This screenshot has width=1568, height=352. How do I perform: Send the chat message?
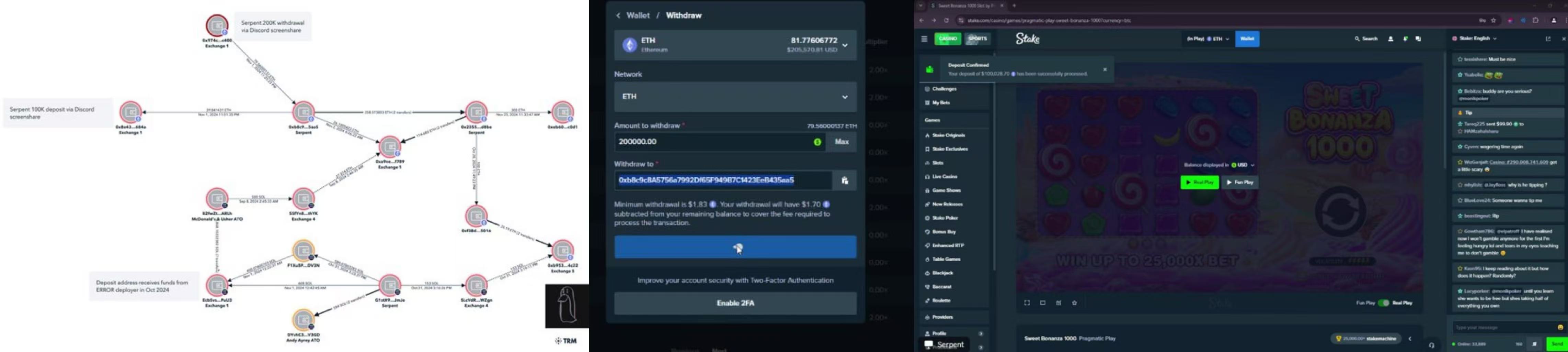pos(1557,344)
